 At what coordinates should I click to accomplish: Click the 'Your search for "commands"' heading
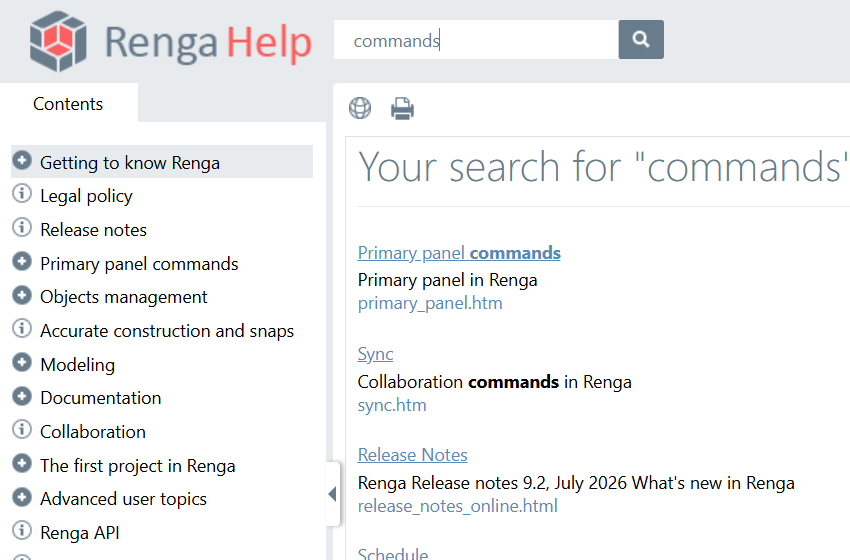603,167
